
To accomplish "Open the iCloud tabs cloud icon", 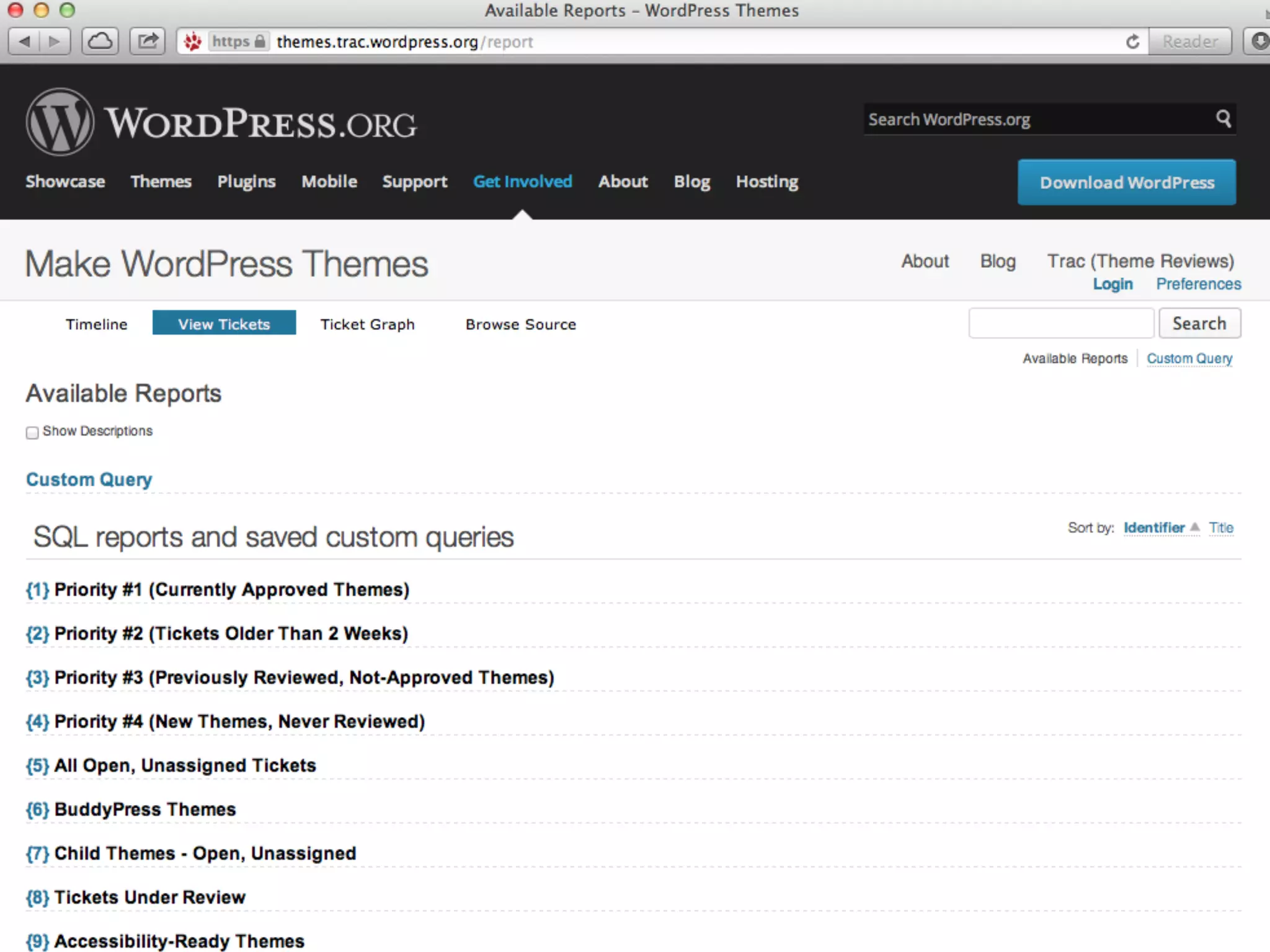I will 100,42.
